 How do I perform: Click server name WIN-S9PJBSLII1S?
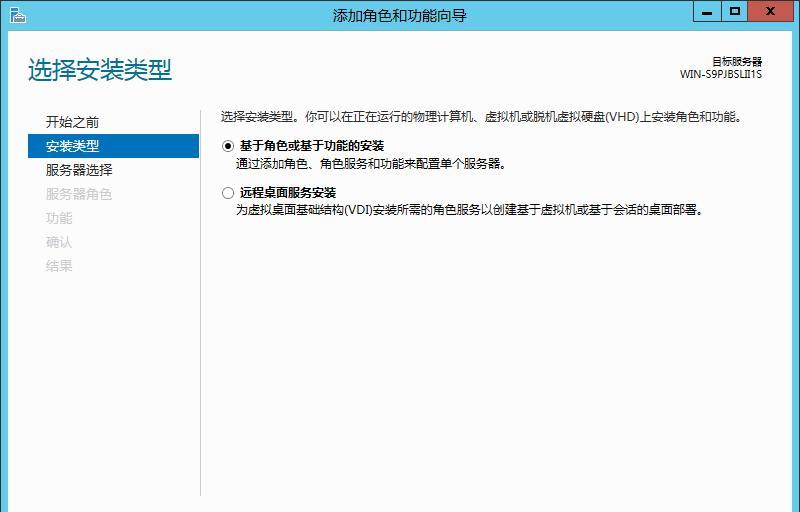click(x=720, y=74)
